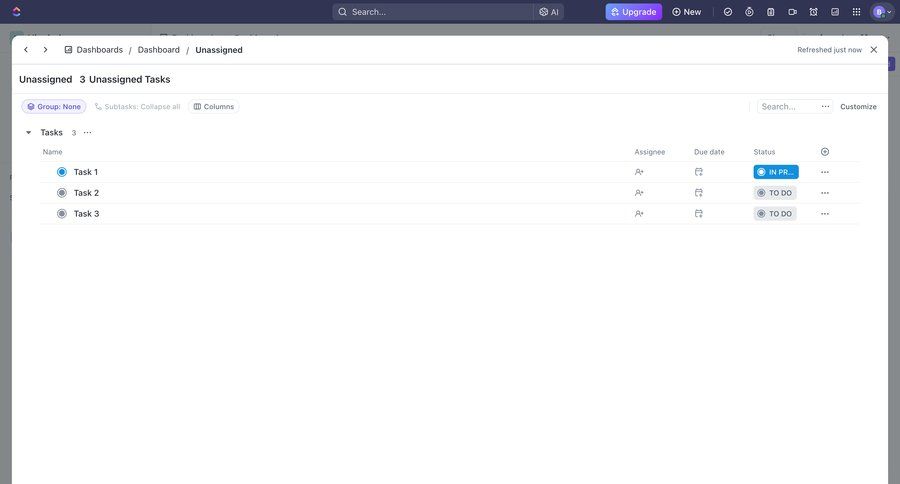Click the Status column header
Viewport: 900px width, 484px height.
(x=764, y=152)
